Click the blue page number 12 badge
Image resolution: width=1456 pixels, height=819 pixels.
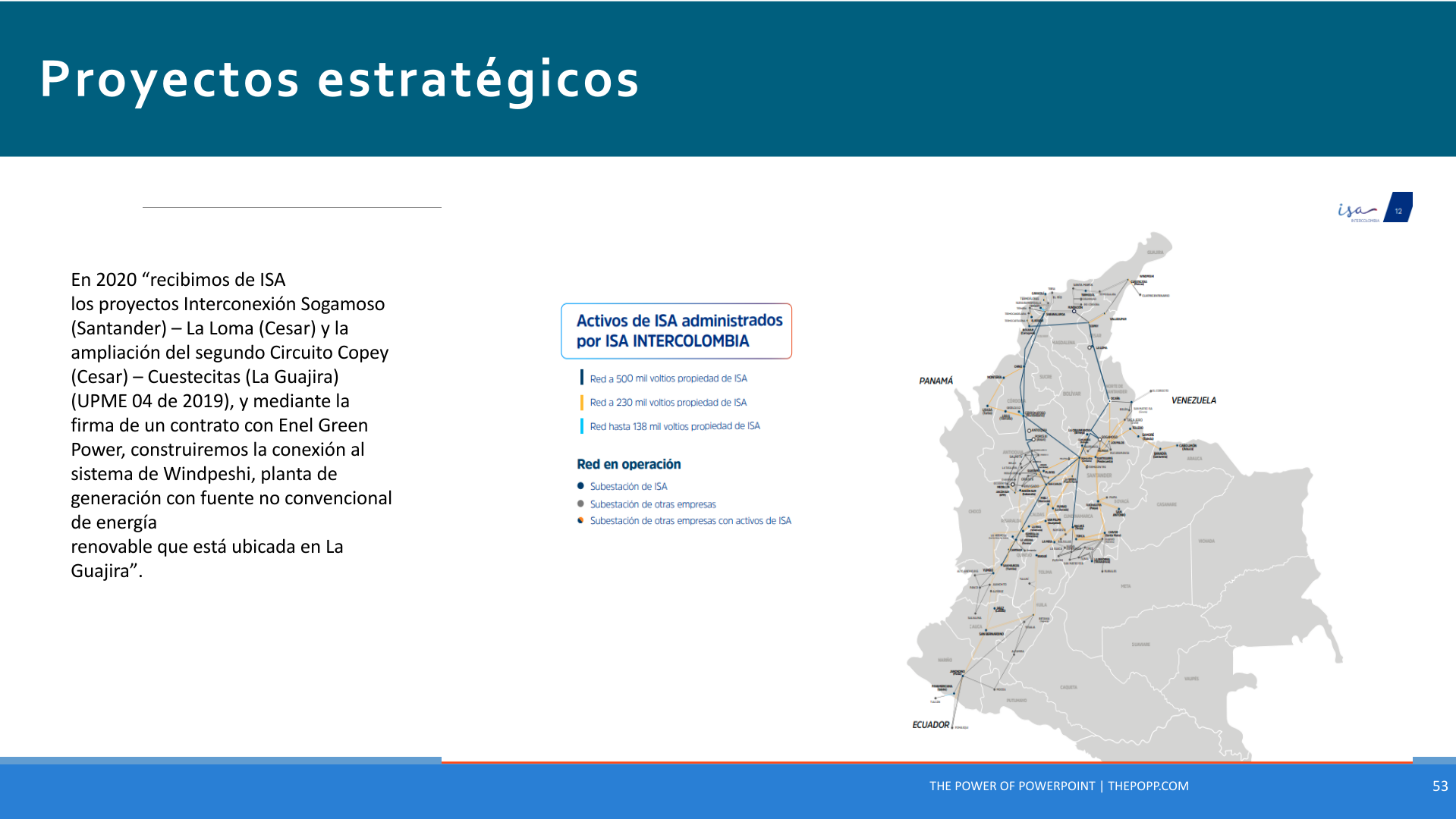click(1398, 207)
